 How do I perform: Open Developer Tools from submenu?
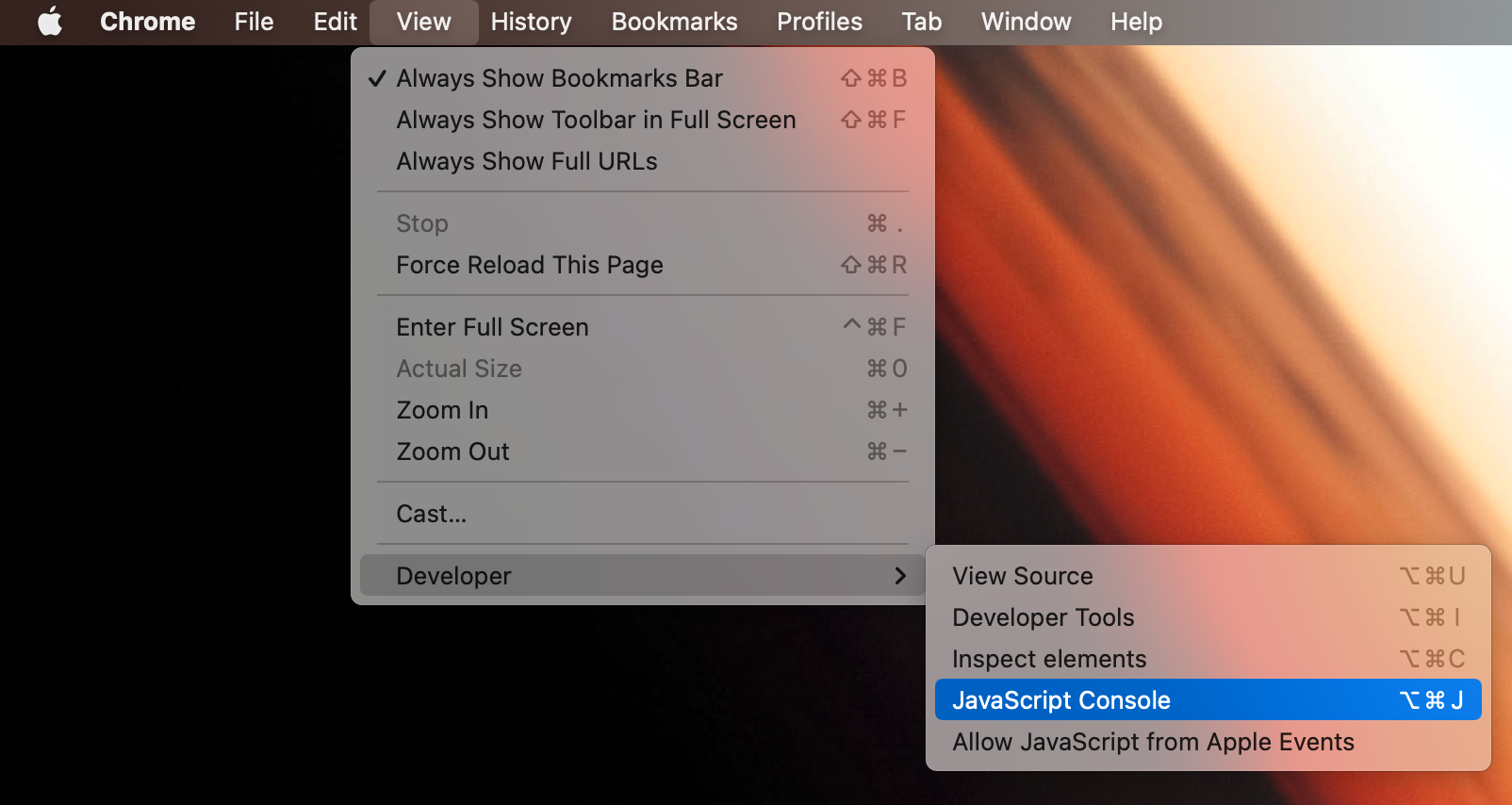point(1208,617)
